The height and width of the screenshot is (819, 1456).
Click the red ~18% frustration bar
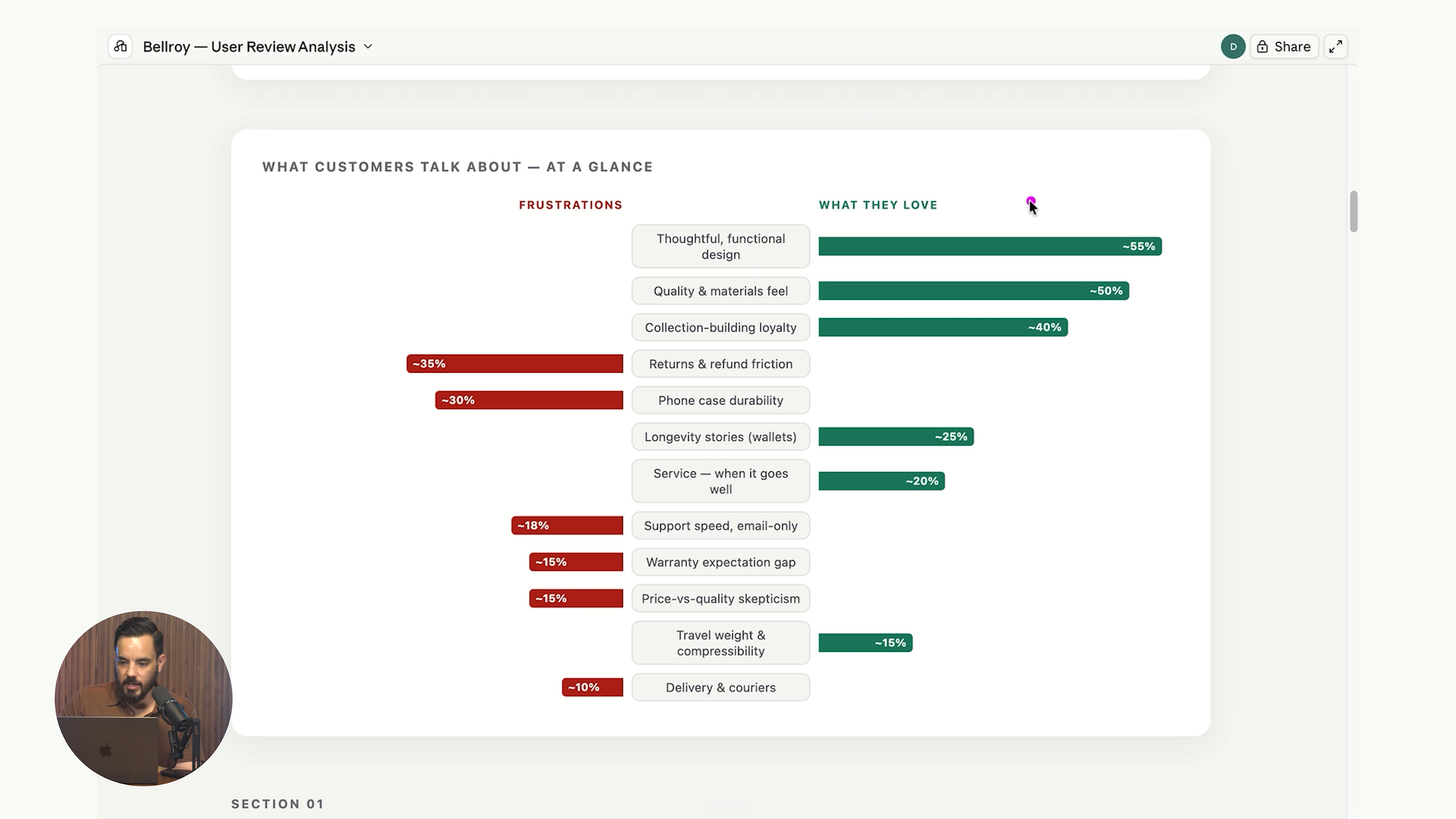tap(567, 525)
